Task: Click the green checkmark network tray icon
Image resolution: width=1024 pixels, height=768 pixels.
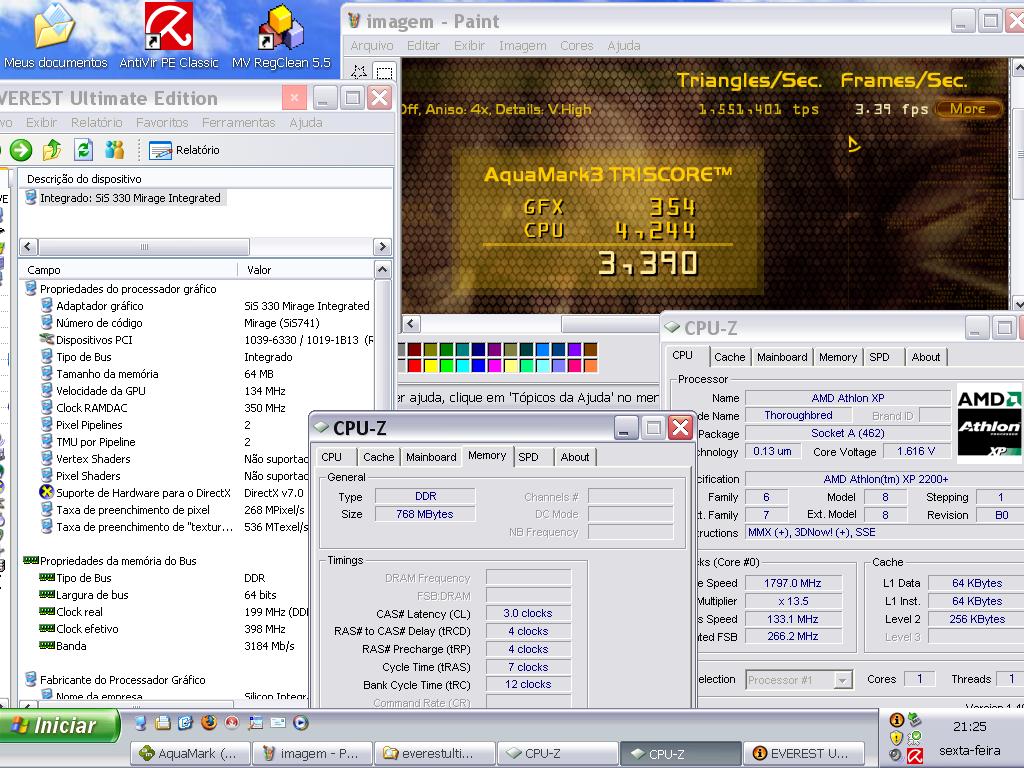Action: [915, 737]
